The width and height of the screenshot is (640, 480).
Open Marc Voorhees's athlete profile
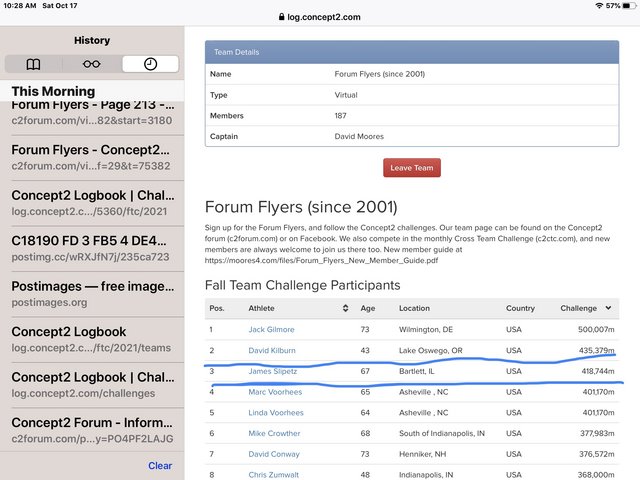275,392
